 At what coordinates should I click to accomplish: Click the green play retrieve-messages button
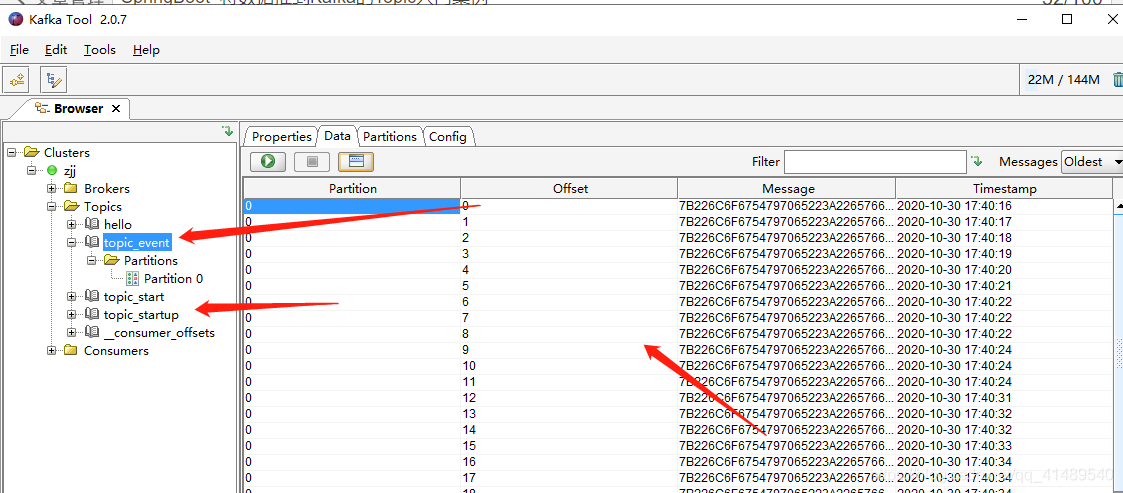coord(268,162)
